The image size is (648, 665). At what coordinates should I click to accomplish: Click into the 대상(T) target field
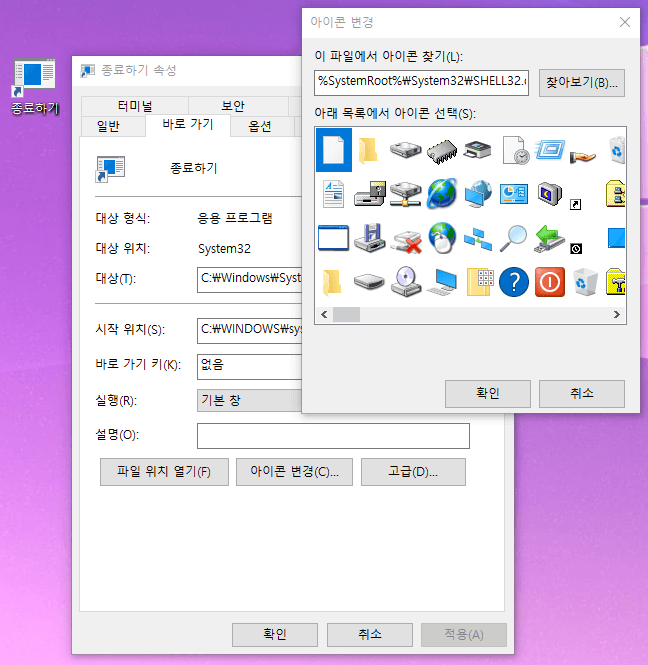click(x=249, y=280)
